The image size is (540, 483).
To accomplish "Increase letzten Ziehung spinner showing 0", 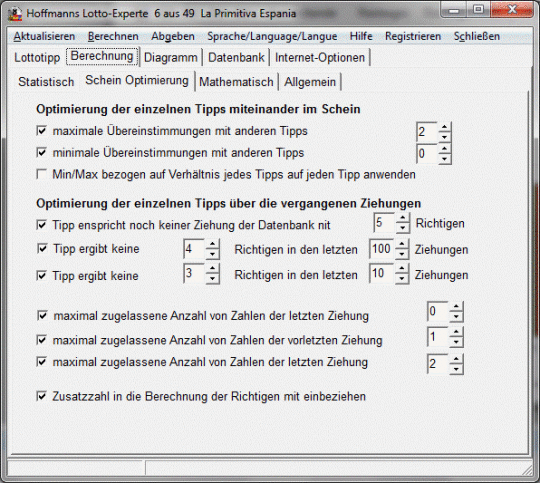I will pyautogui.click(x=456, y=307).
